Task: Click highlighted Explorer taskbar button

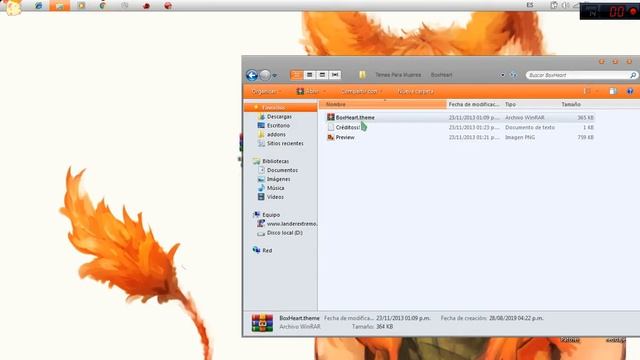Action: coord(60,6)
